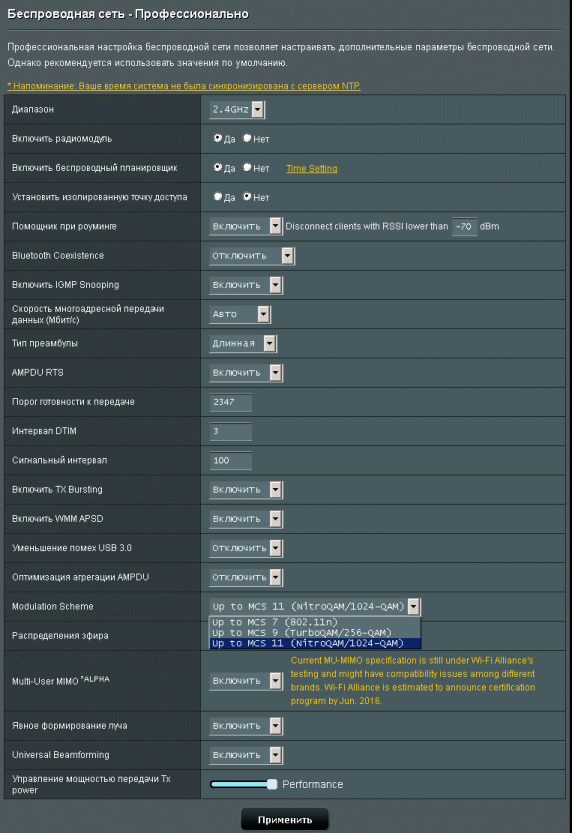The image size is (572, 833).
Task: Click the Применить button
Action: pyautogui.click(x=285, y=820)
